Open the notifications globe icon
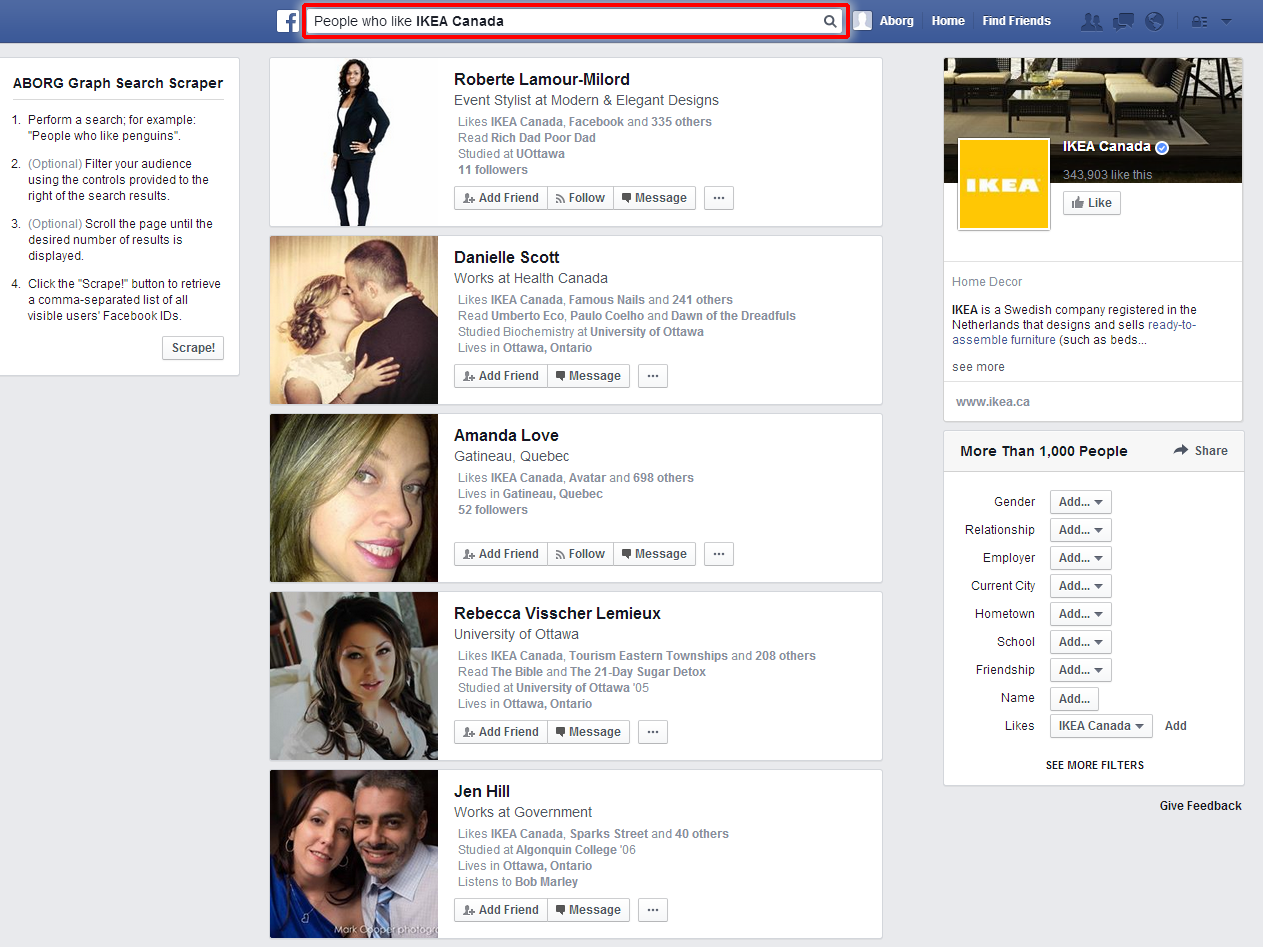 (x=1154, y=21)
